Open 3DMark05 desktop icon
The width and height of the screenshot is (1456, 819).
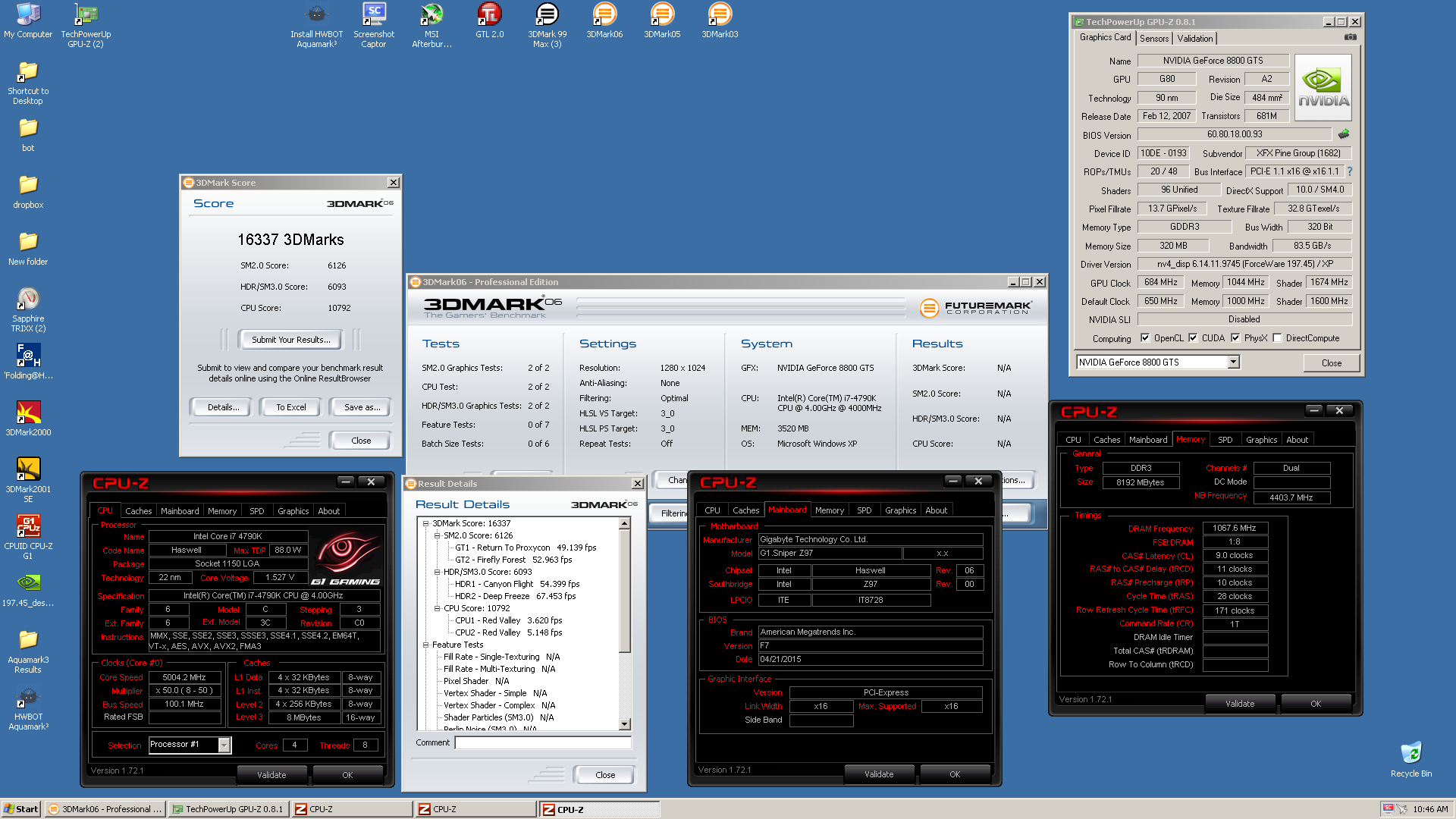click(x=662, y=20)
